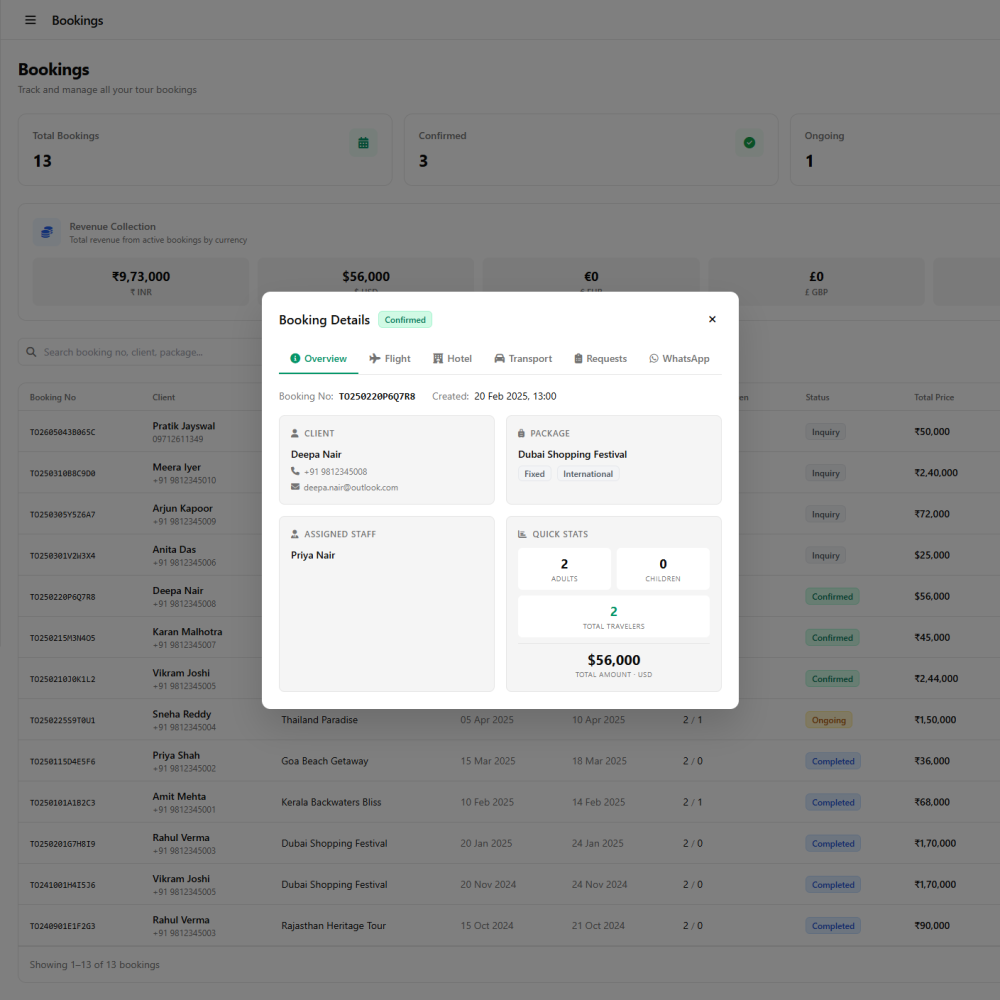1000x1000 pixels.
Task: Click booking number TO250220P6Q7R8 in dialog
Action: (x=377, y=397)
